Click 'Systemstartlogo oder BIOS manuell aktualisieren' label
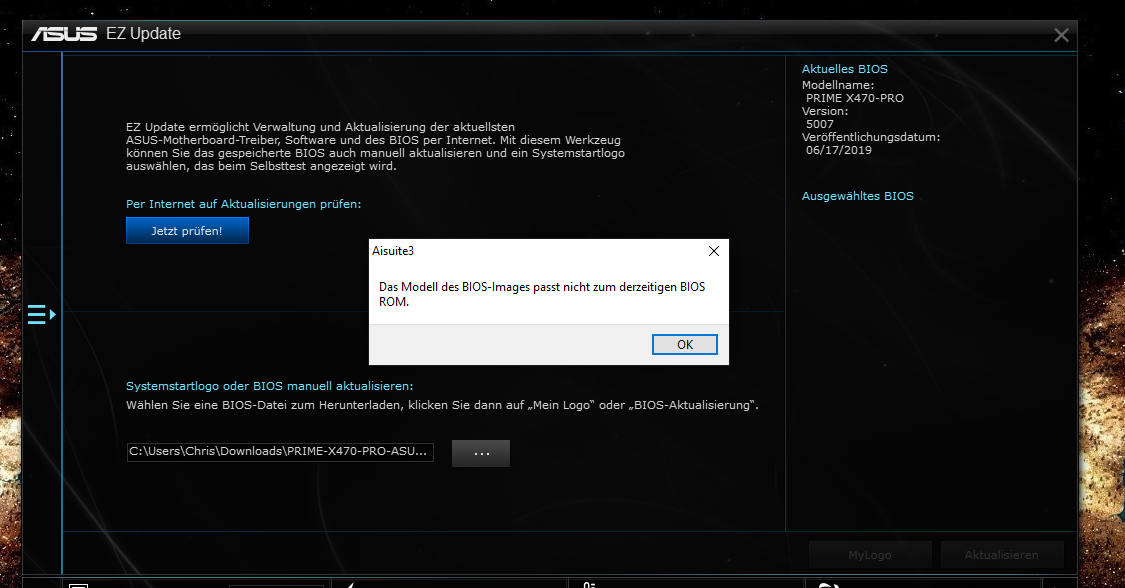1125x588 pixels. [269, 386]
